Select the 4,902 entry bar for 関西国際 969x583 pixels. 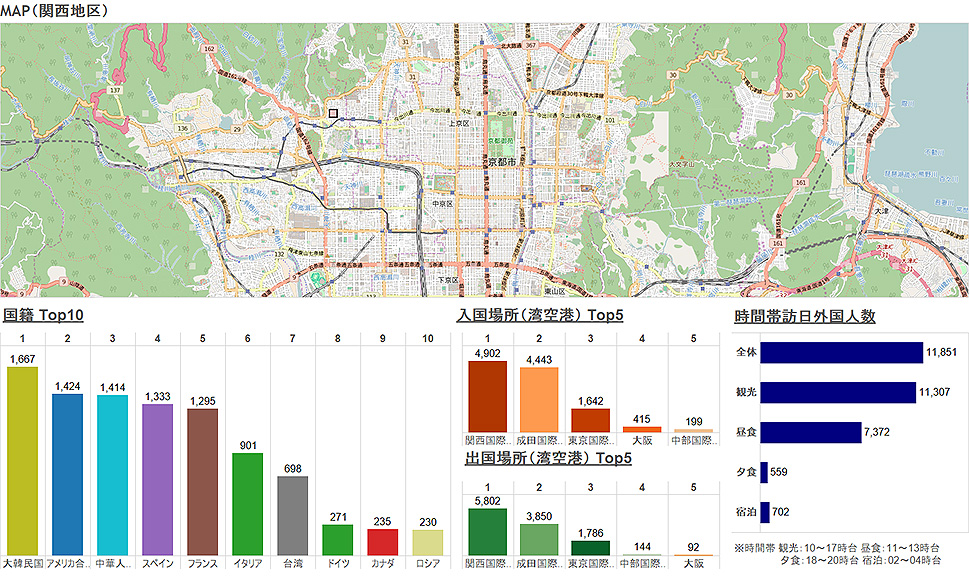[487, 396]
